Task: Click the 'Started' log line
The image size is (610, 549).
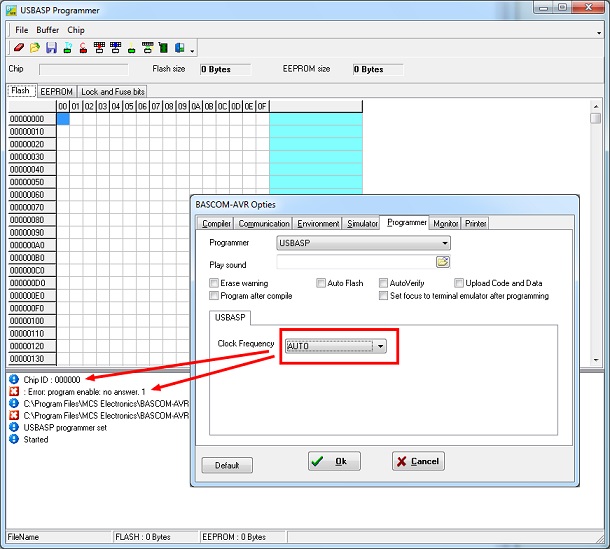Action: pos(36,440)
